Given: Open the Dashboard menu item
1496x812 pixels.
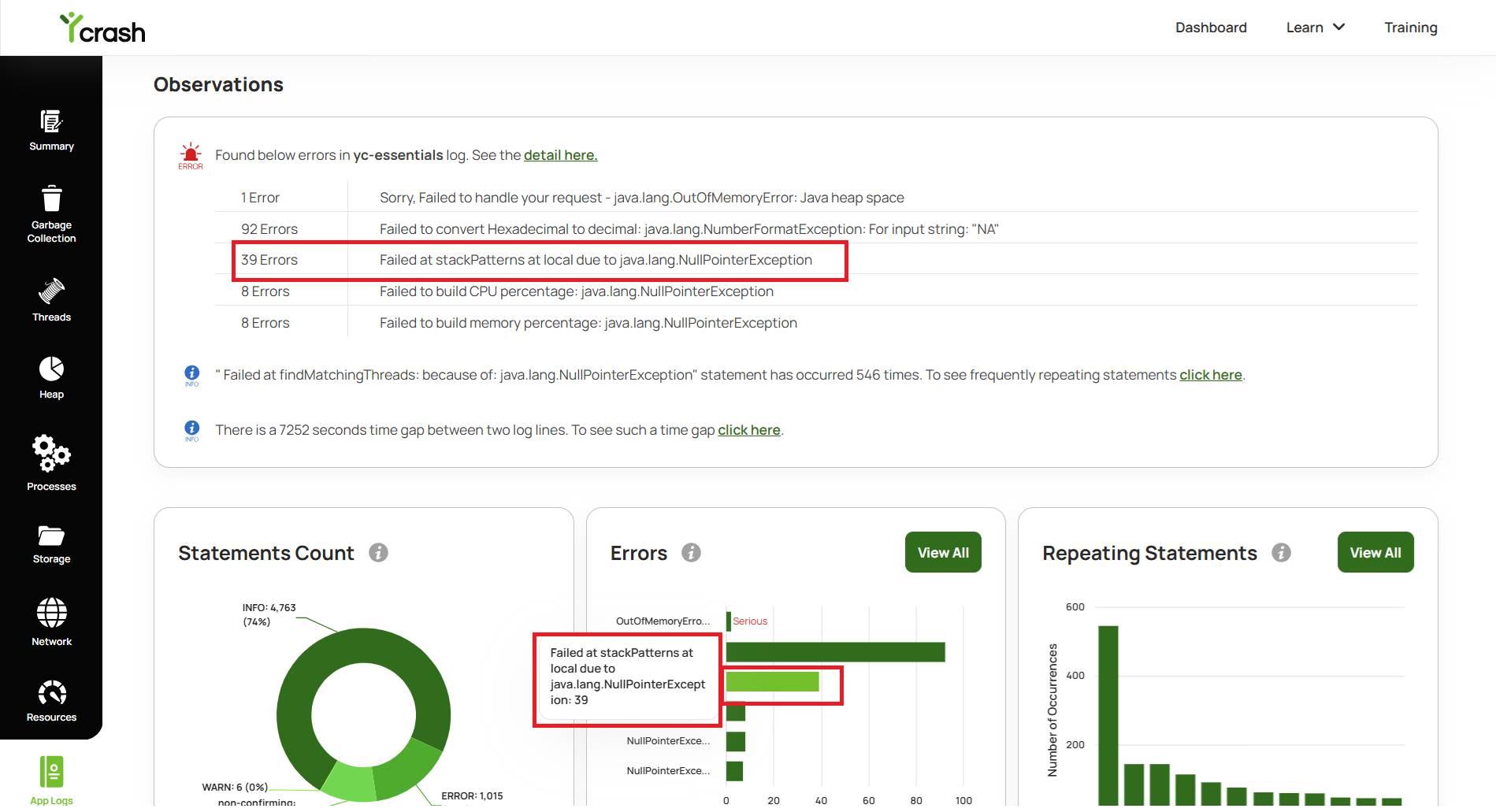Looking at the screenshot, I should coord(1211,28).
